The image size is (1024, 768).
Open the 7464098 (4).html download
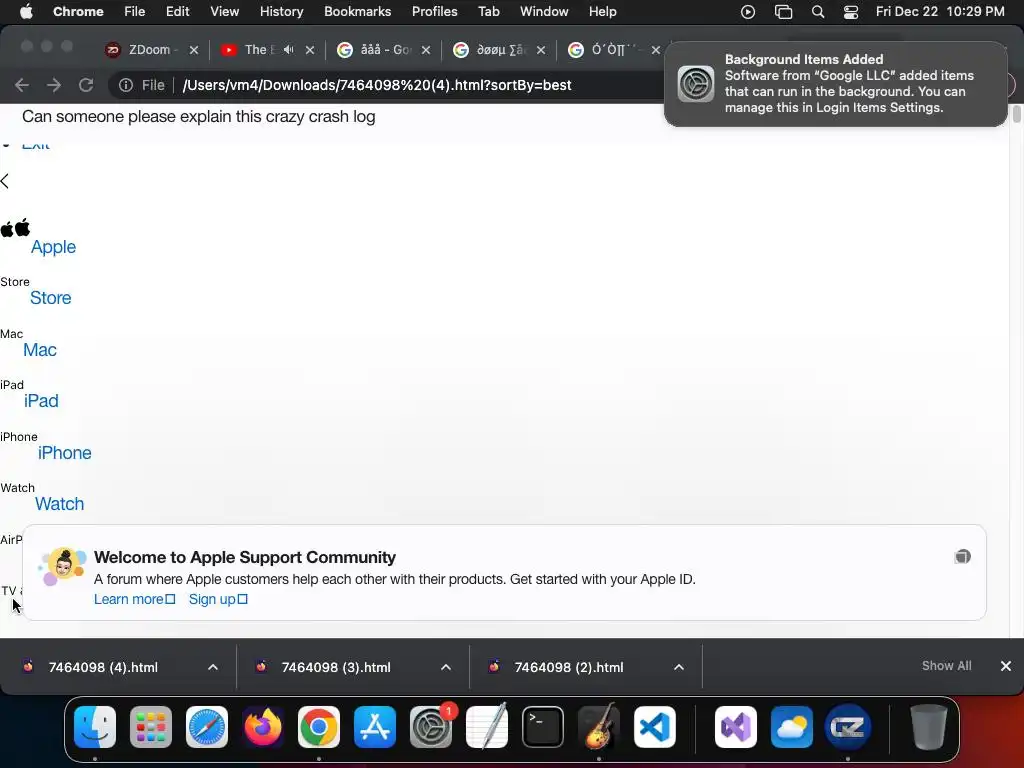(103, 667)
